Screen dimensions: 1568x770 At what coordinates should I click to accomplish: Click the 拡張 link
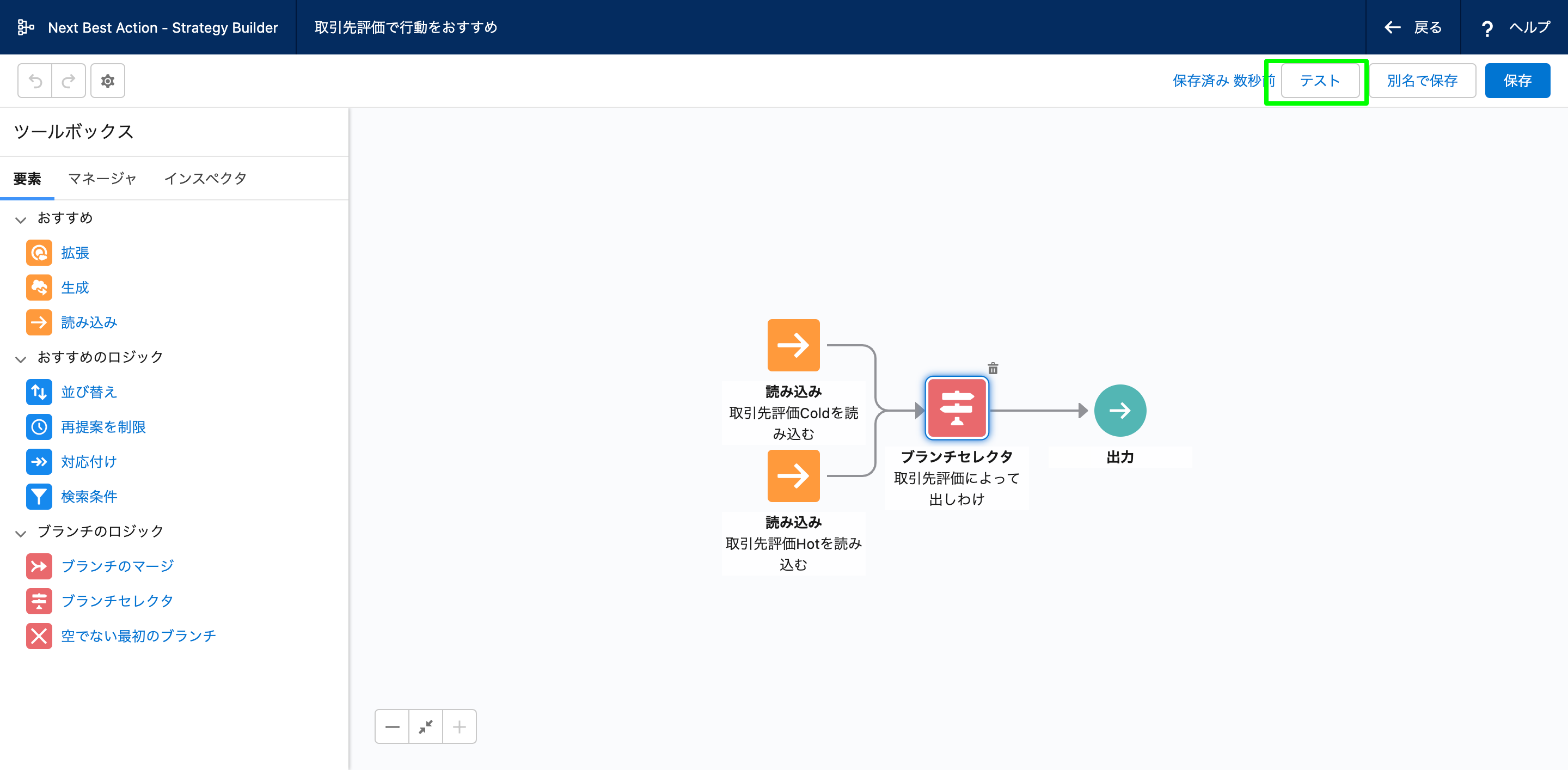[x=75, y=253]
